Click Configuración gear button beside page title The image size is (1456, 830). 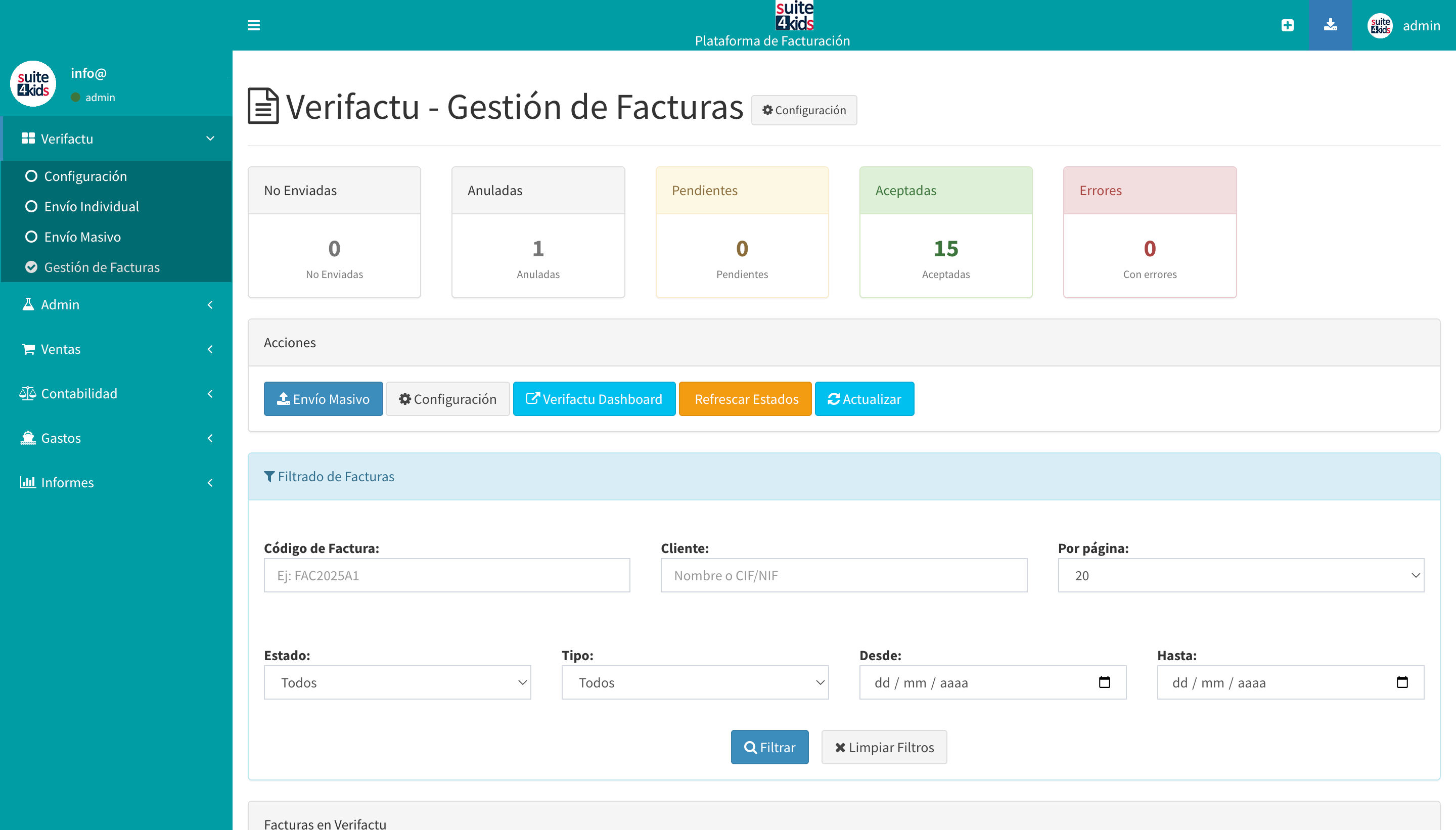(x=804, y=110)
